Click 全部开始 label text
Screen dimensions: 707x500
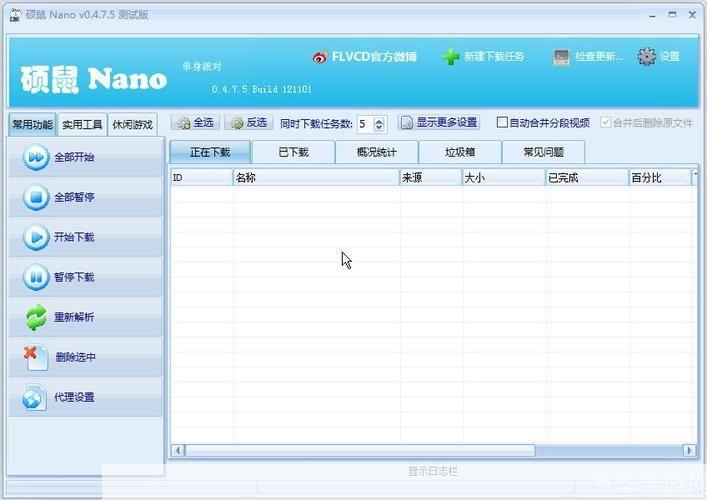(x=74, y=157)
